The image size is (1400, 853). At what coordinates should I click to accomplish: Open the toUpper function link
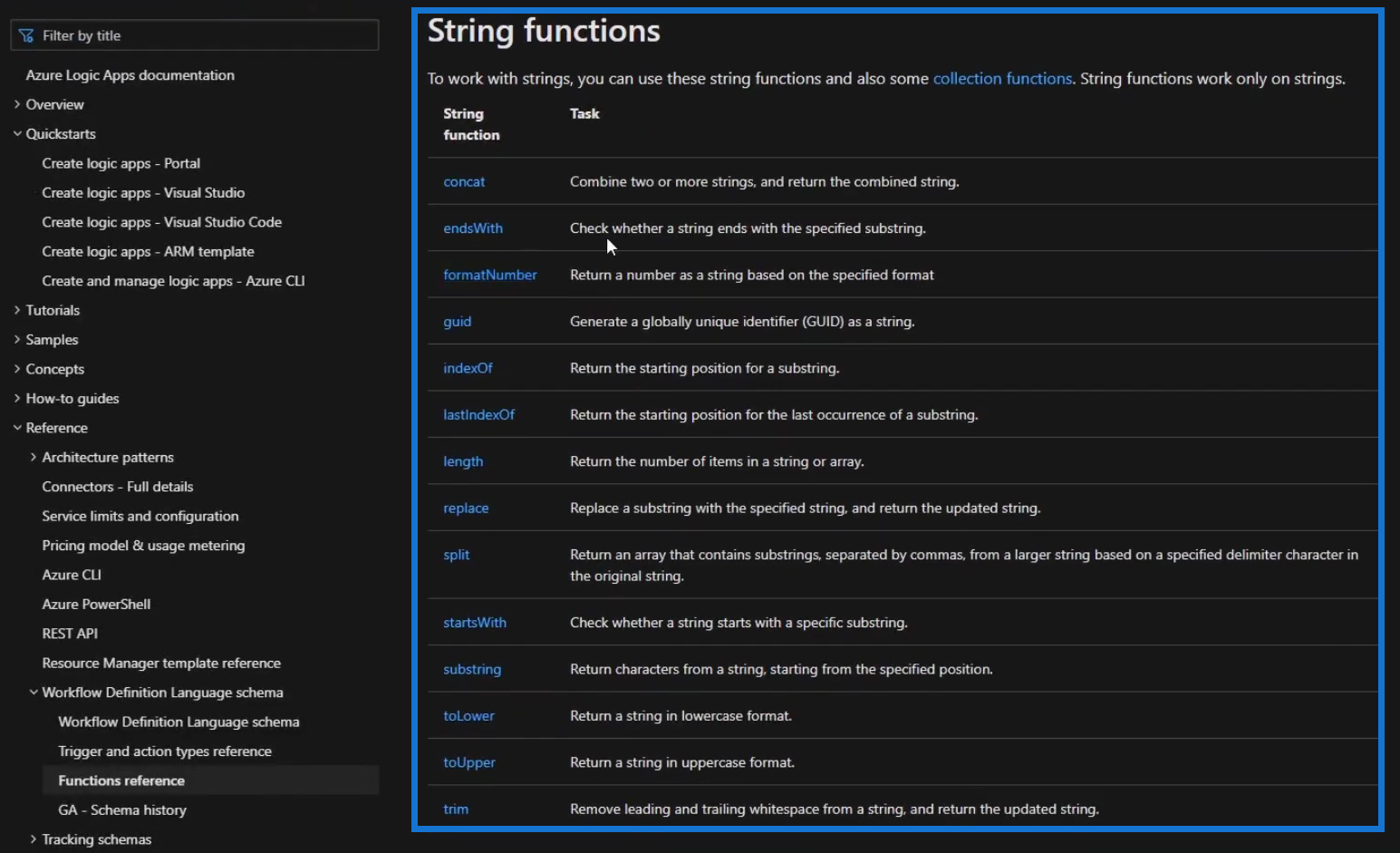[469, 763]
